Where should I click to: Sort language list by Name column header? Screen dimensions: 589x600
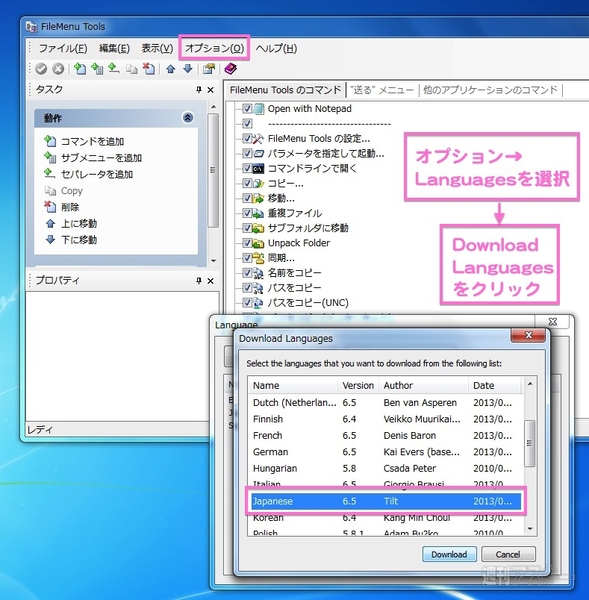pos(294,385)
